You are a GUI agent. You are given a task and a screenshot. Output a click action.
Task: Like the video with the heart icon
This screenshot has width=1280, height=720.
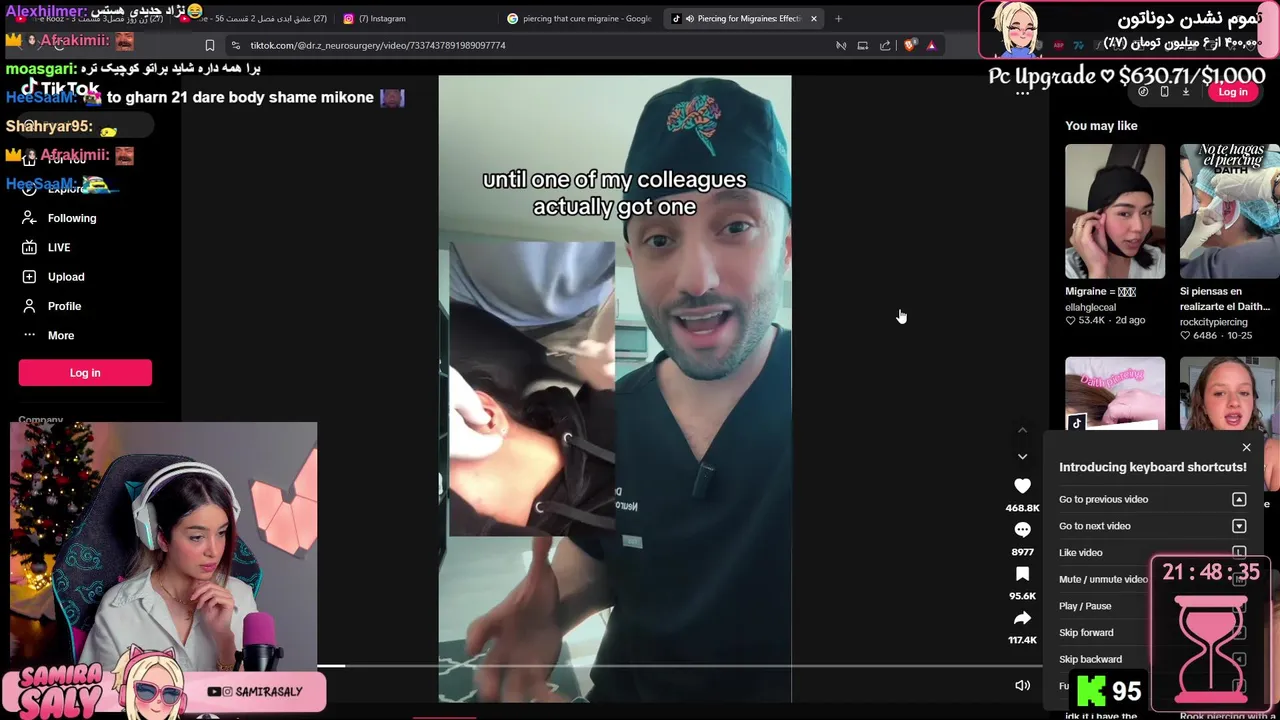pyautogui.click(x=1022, y=486)
